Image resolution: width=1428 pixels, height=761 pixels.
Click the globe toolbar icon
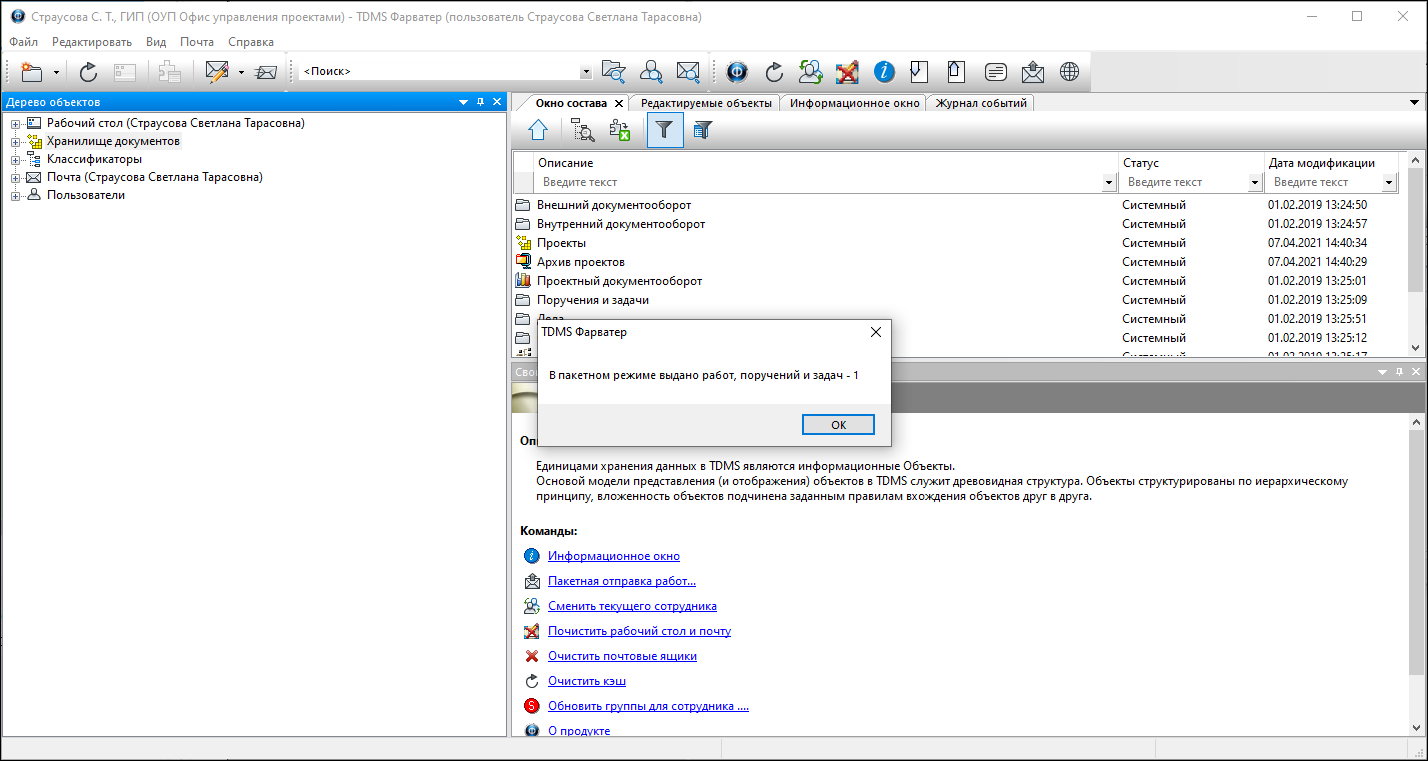1070,72
